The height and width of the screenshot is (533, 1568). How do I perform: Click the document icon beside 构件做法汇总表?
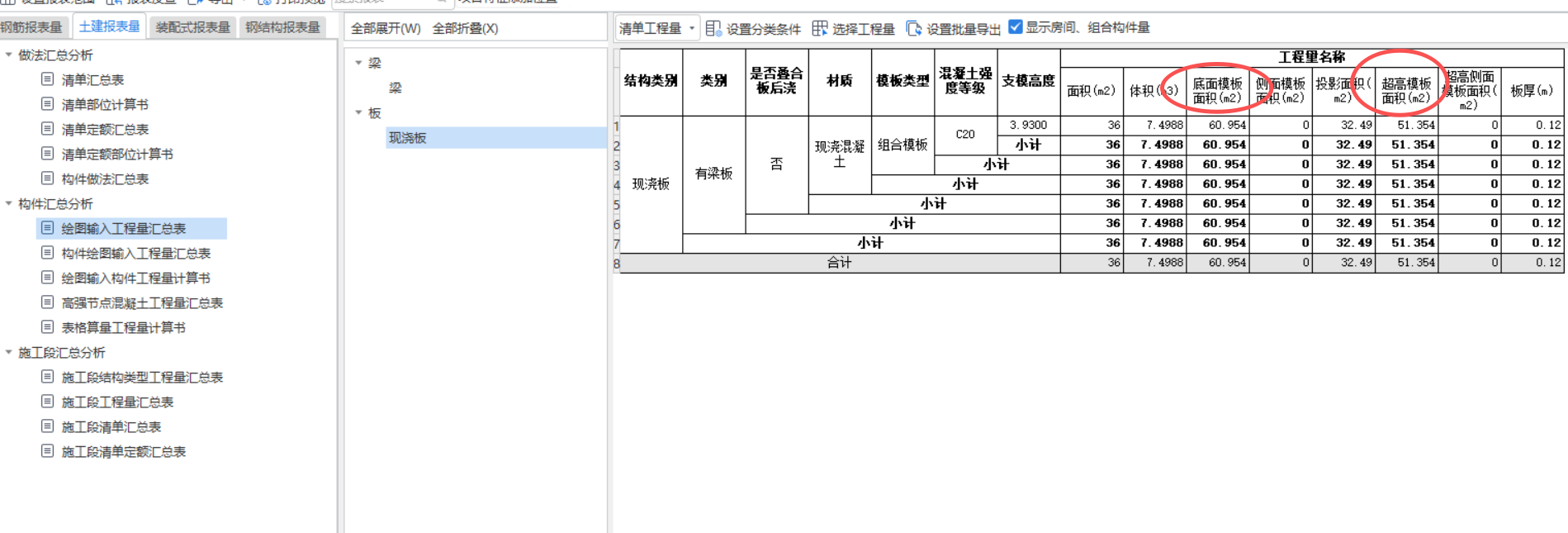(48, 178)
